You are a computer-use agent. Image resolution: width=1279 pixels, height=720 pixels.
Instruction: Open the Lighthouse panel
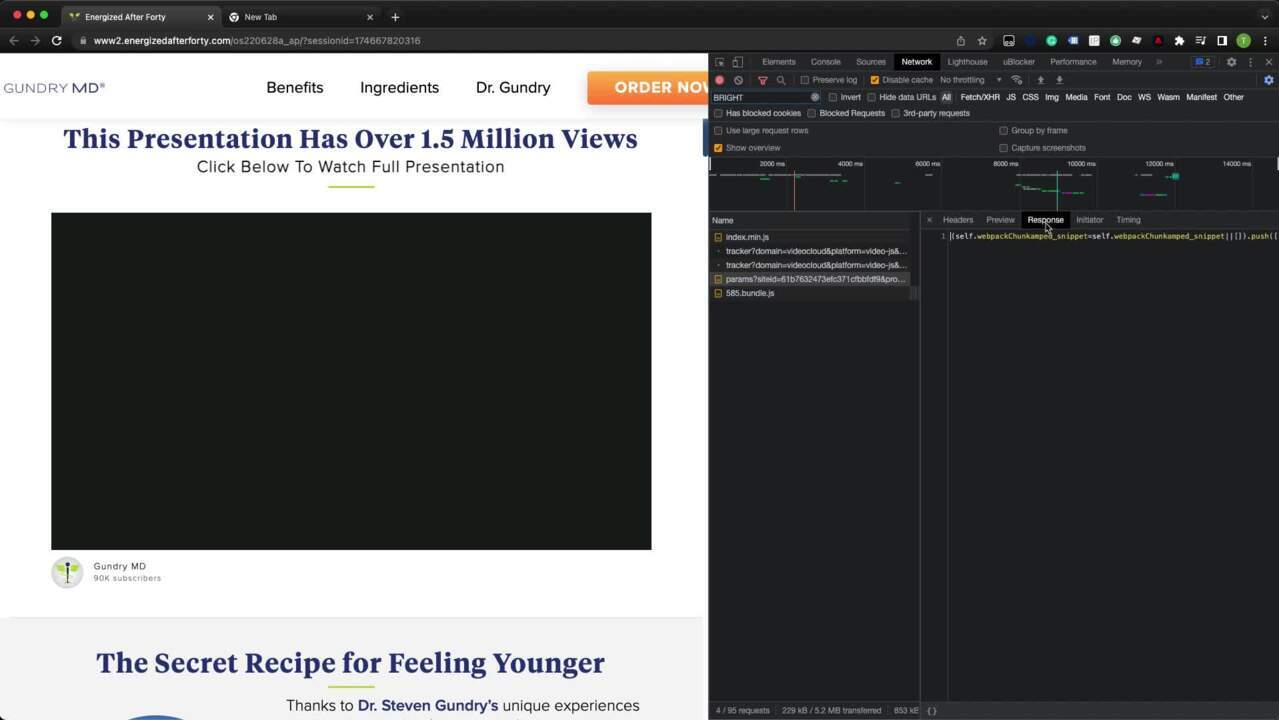click(967, 62)
